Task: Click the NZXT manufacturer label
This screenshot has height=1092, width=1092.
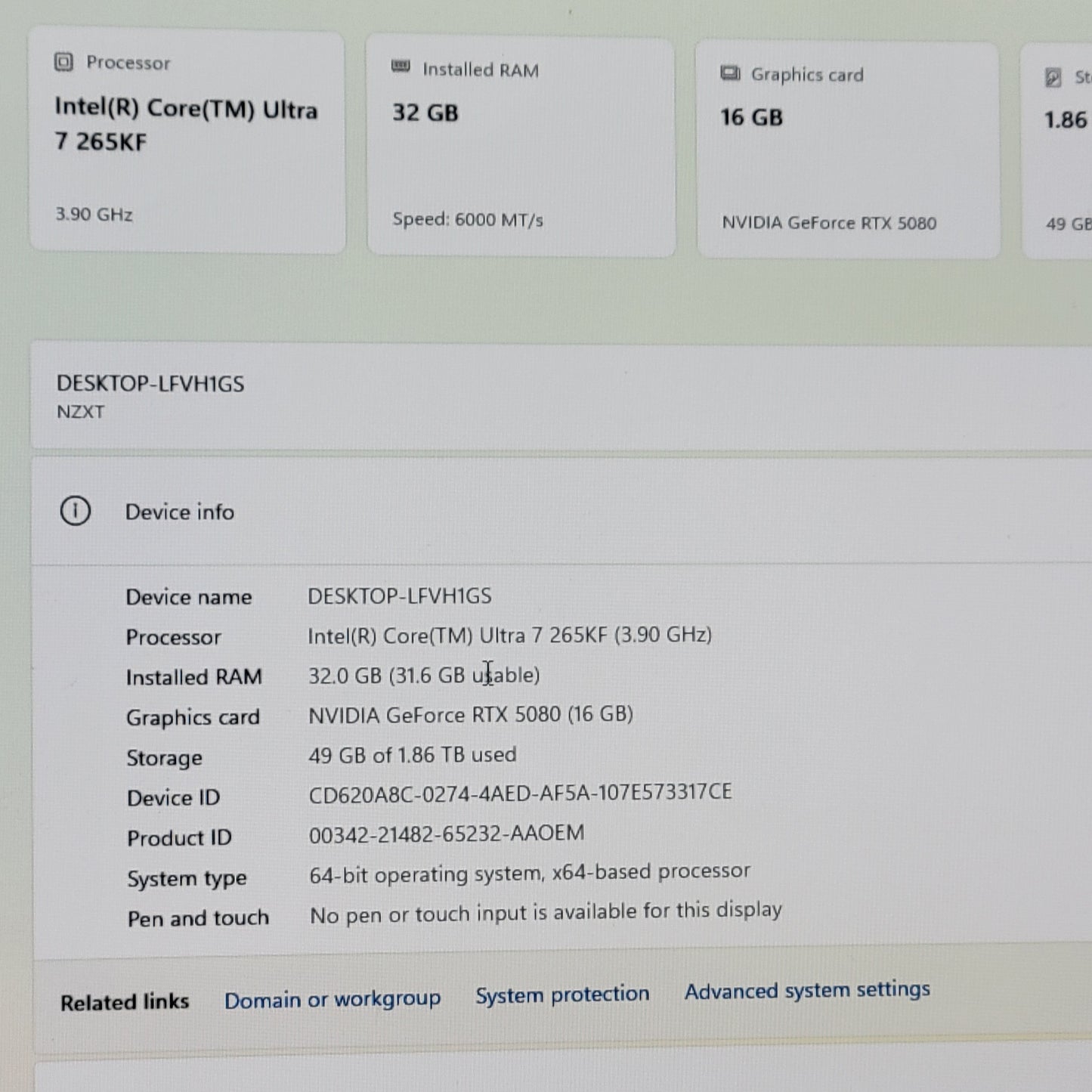Action: [x=81, y=413]
